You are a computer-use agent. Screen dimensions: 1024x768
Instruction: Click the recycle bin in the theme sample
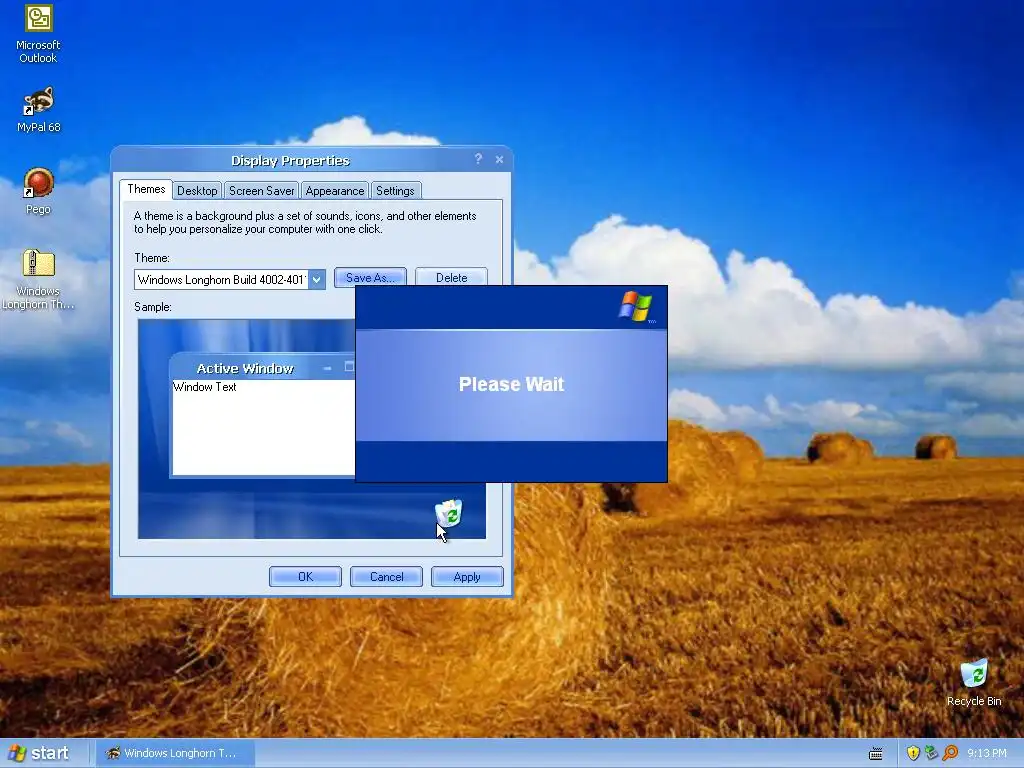449,513
